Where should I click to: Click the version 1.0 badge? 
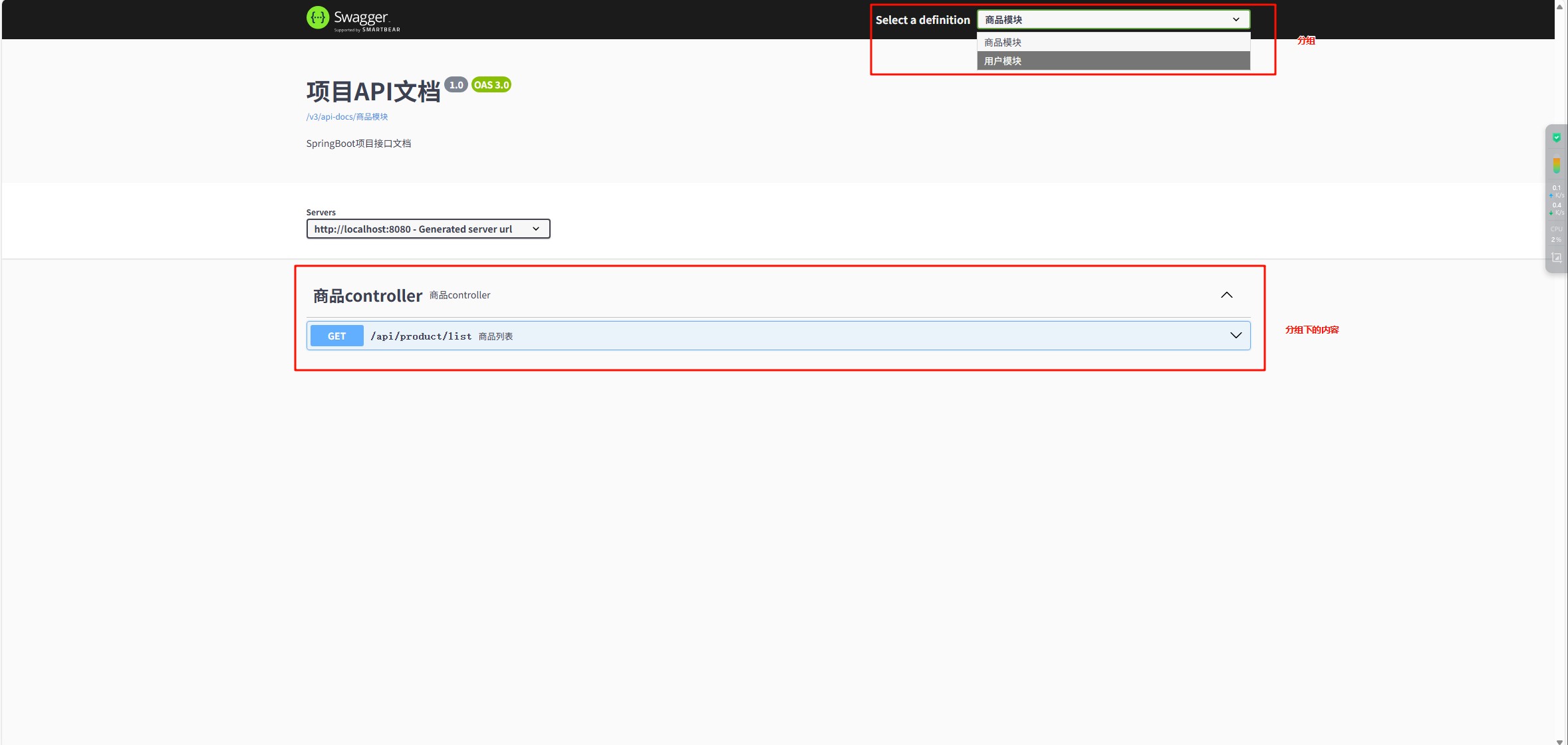(456, 85)
